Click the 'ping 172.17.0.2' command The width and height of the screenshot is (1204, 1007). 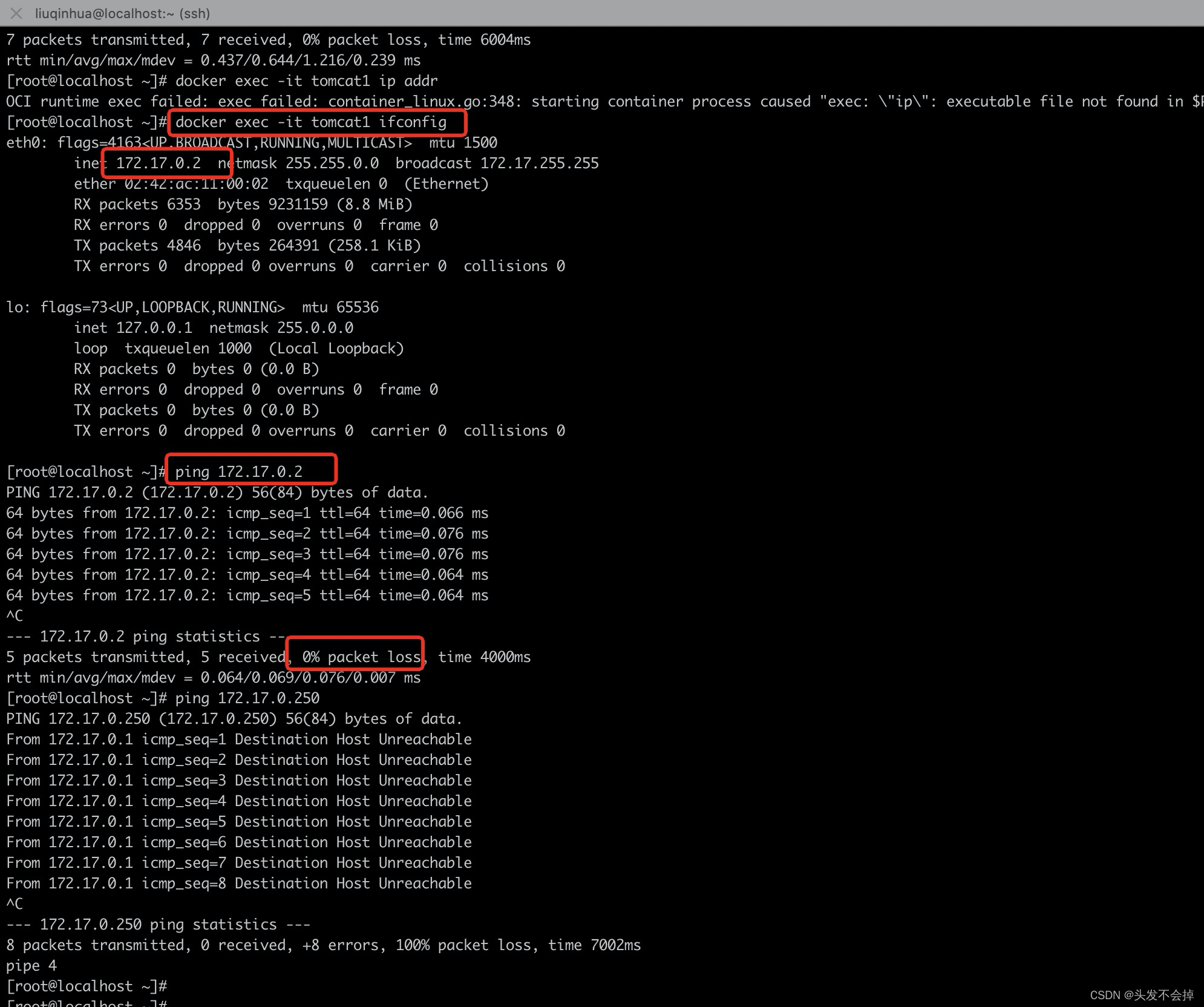[239, 472]
